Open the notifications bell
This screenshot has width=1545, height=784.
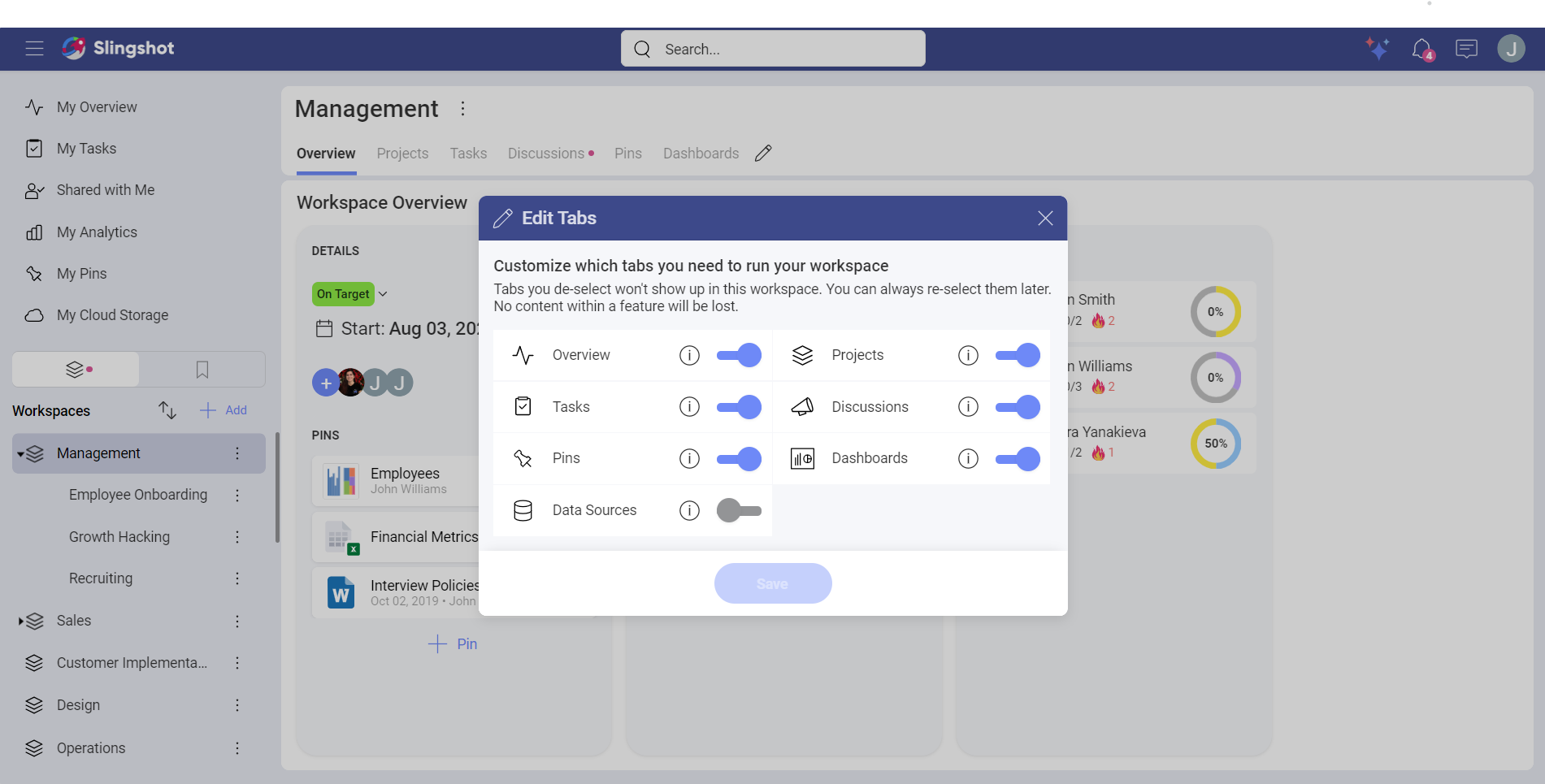point(1422,50)
